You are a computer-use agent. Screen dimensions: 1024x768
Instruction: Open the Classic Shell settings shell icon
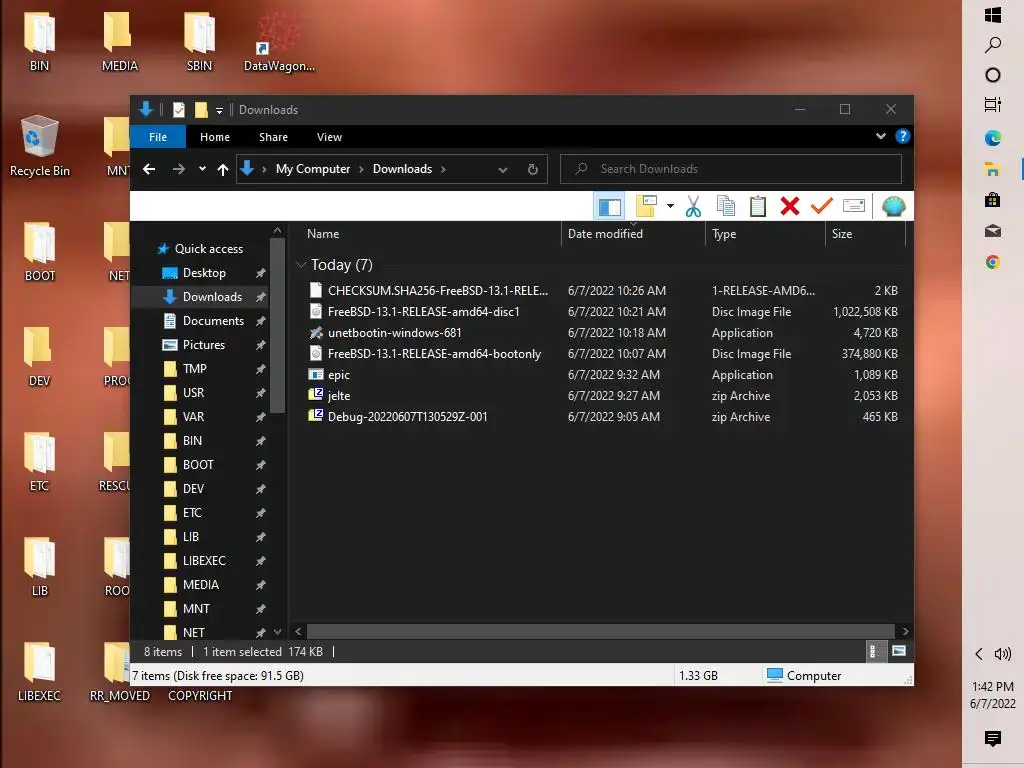click(x=893, y=206)
